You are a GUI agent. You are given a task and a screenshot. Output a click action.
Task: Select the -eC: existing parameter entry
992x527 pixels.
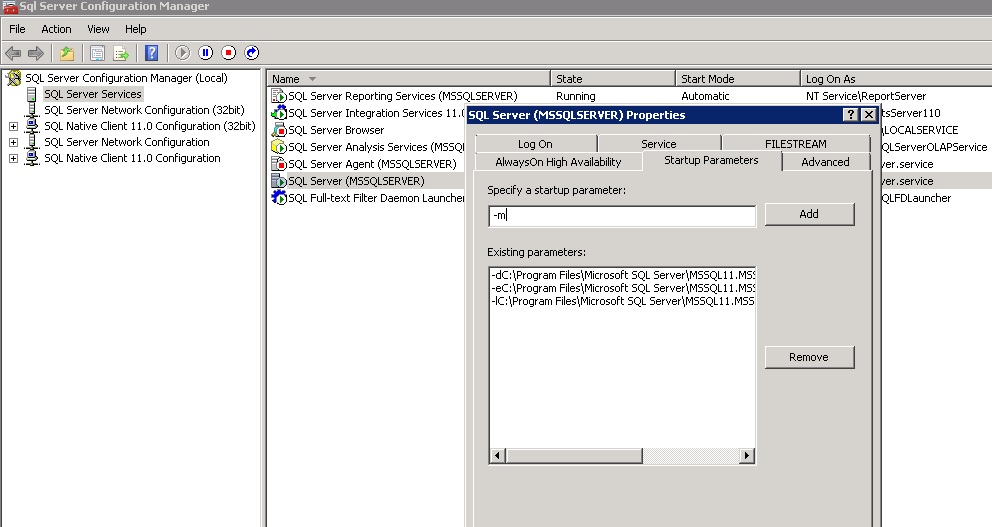[623, 288]
